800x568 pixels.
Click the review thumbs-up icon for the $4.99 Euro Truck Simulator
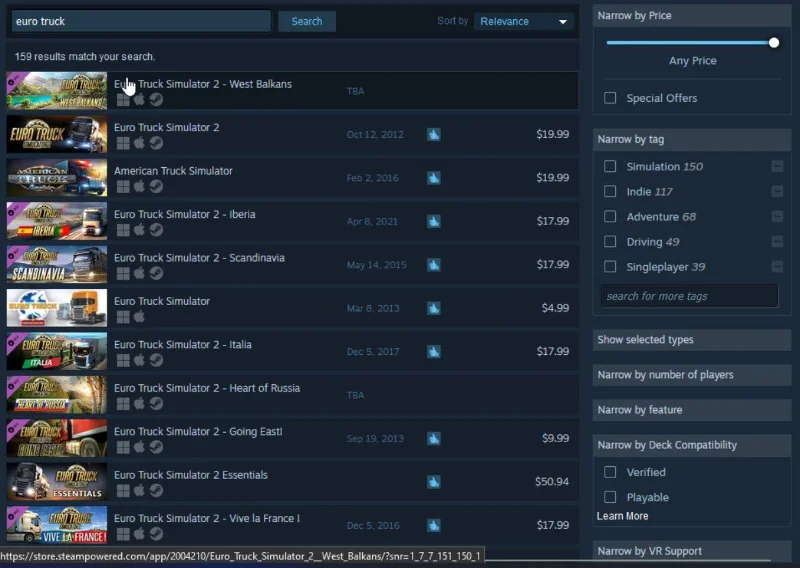click(x=434, y=308)
